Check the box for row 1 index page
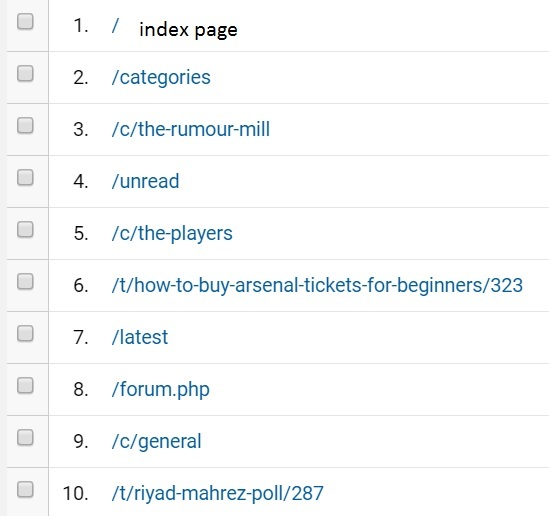Viewport: 549px width, 526px height. click(x=25, y=21)
